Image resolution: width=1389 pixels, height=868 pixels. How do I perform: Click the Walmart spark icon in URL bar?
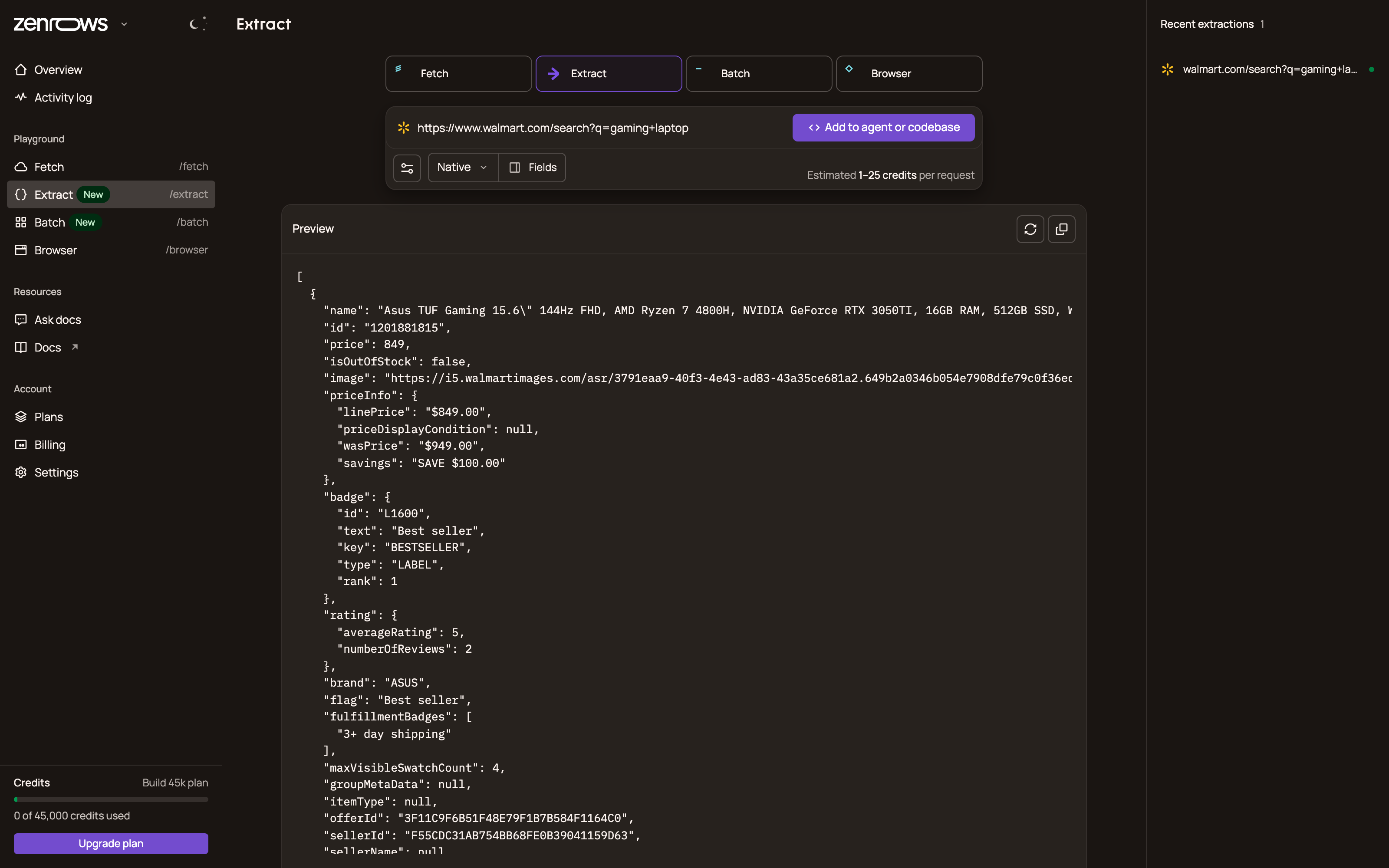click(404, 128)
